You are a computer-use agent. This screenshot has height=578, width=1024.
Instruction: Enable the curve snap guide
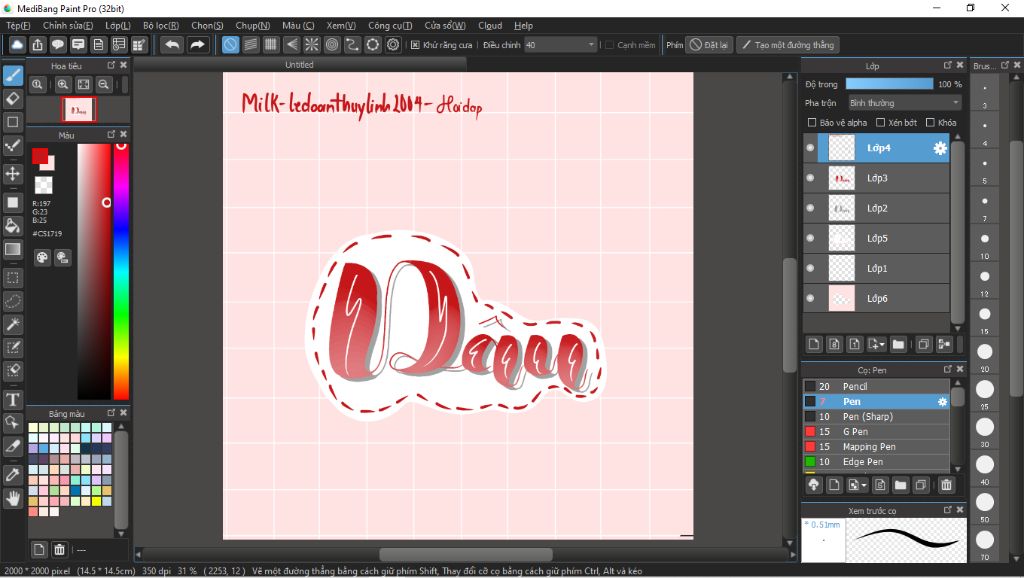(x=352, y=45)
